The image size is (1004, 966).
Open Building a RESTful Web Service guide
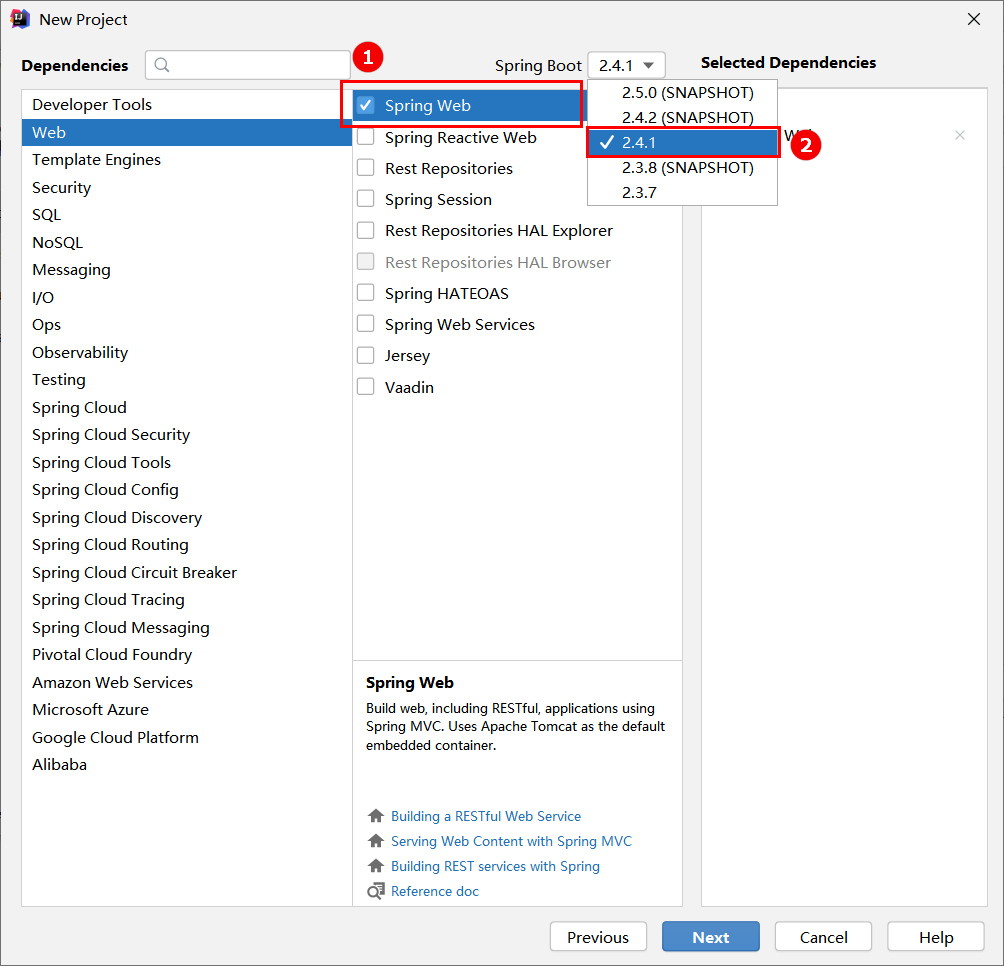(486, 816)
